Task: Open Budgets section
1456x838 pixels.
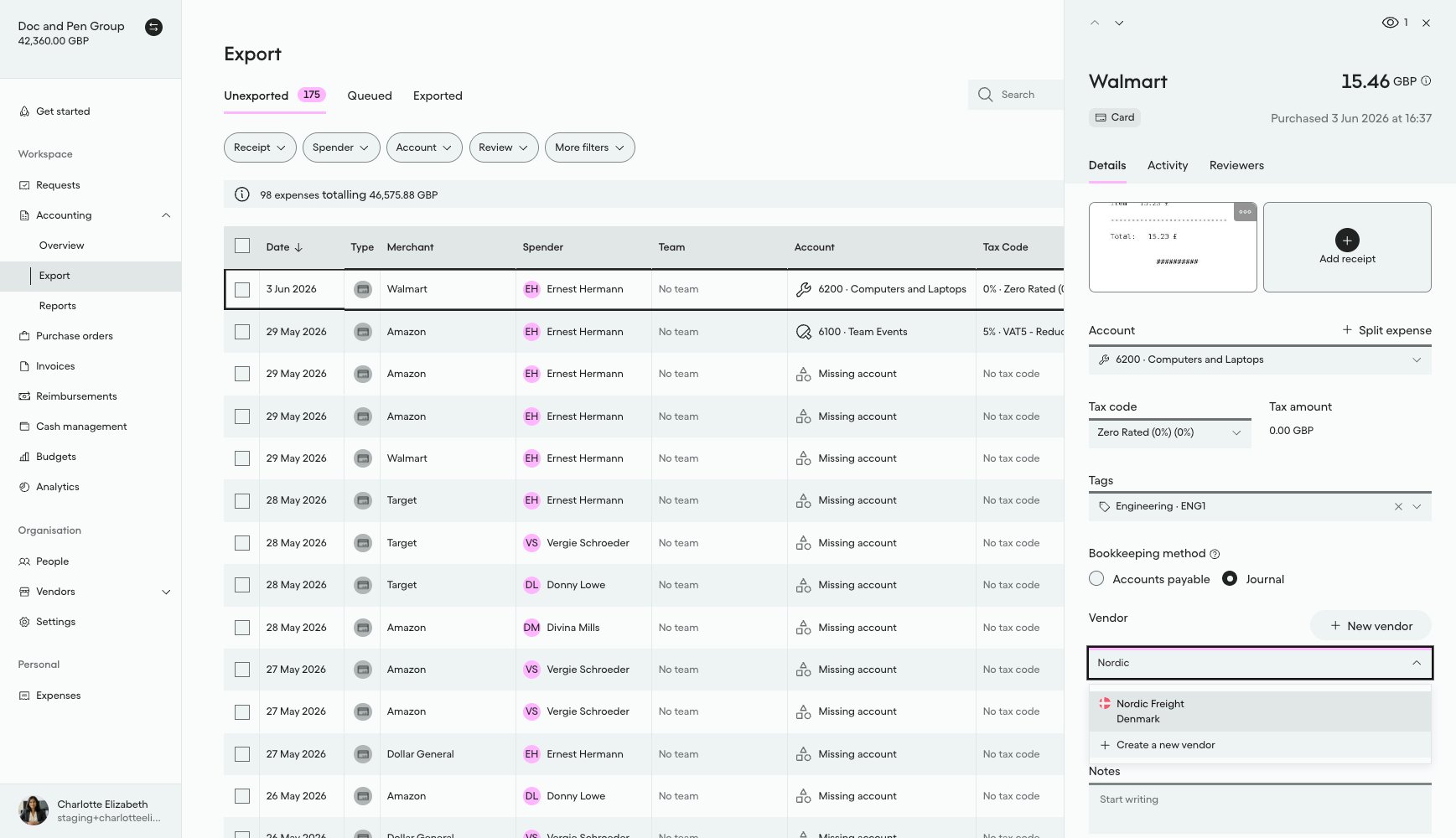Action: coord(55,457)
